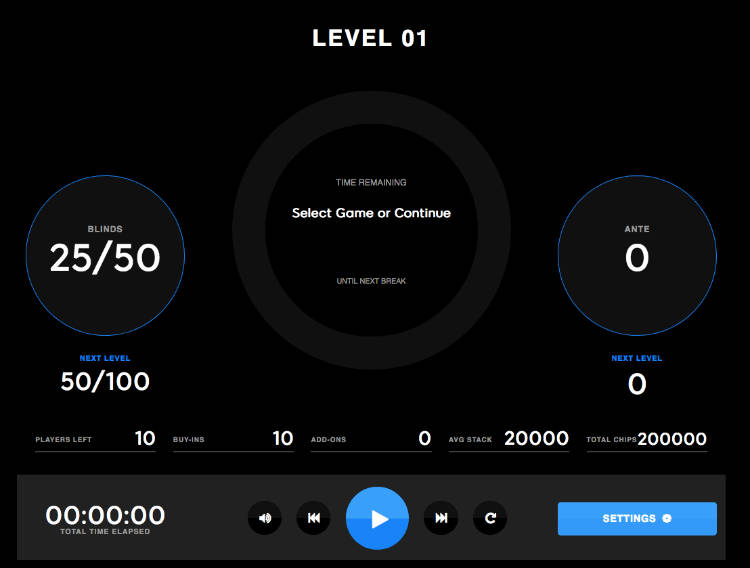Click the AVG STACK label
The height and width of the screenshot is (568, 750).
(470, 439)
